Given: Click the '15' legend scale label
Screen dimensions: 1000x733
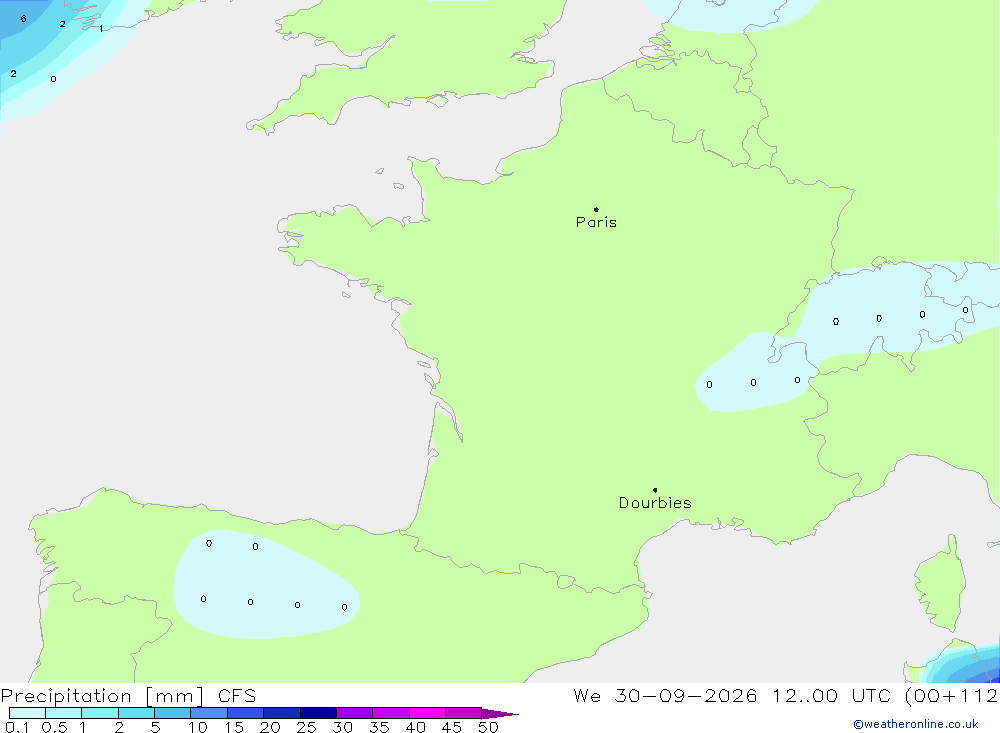Looking at the screenshot, I should [234, 727].
